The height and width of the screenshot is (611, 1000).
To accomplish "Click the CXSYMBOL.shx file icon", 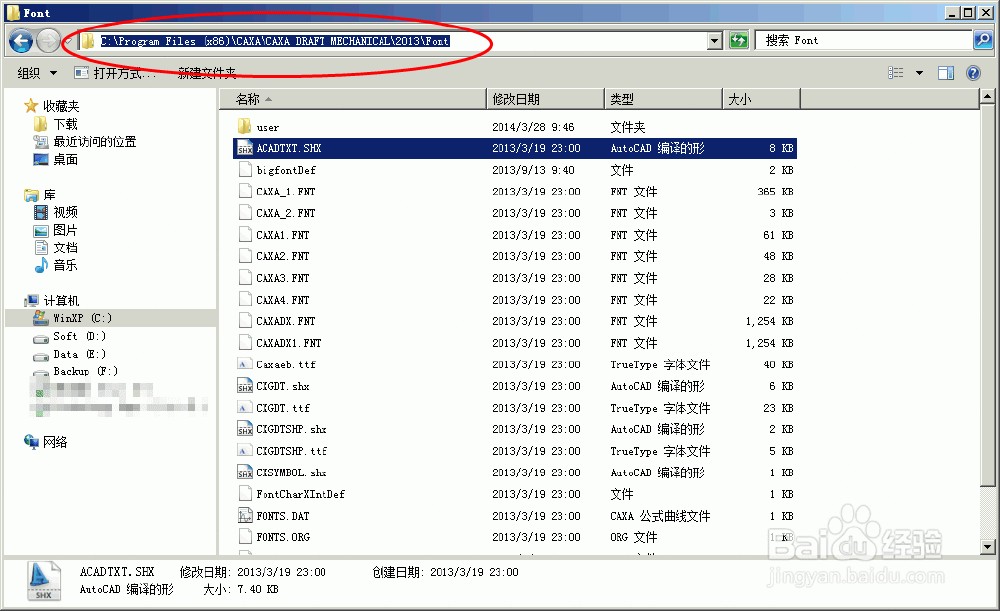I will [245, 473].
